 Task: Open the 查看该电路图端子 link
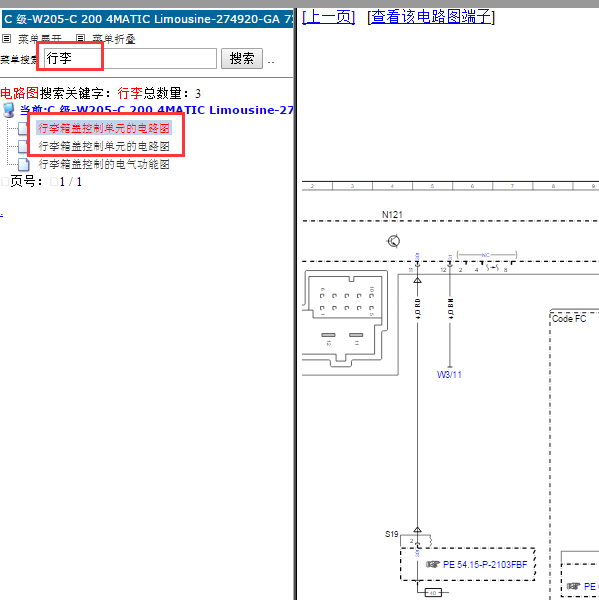[431, 17]
